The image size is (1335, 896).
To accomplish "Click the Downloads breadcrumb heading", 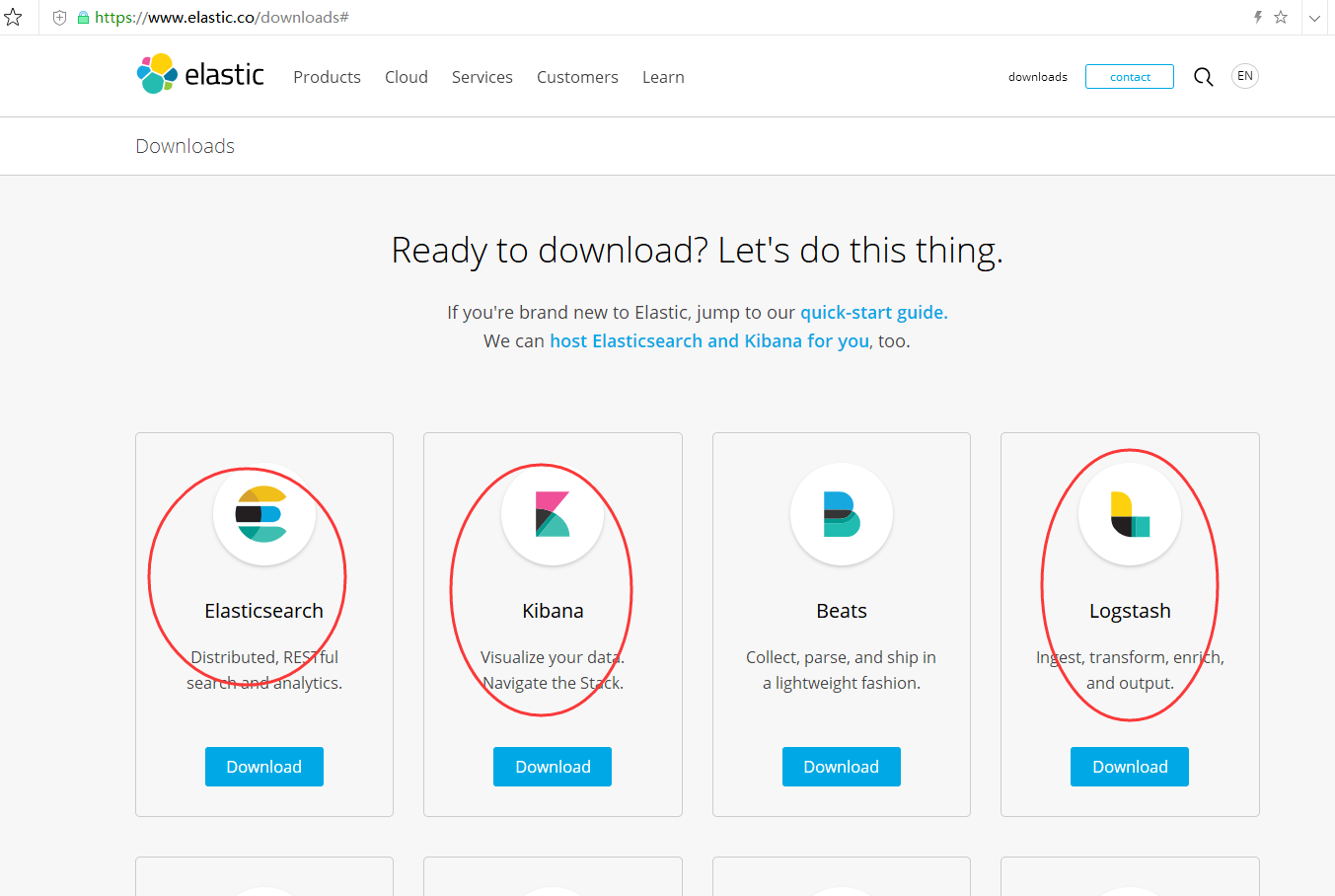I will 185,146.
